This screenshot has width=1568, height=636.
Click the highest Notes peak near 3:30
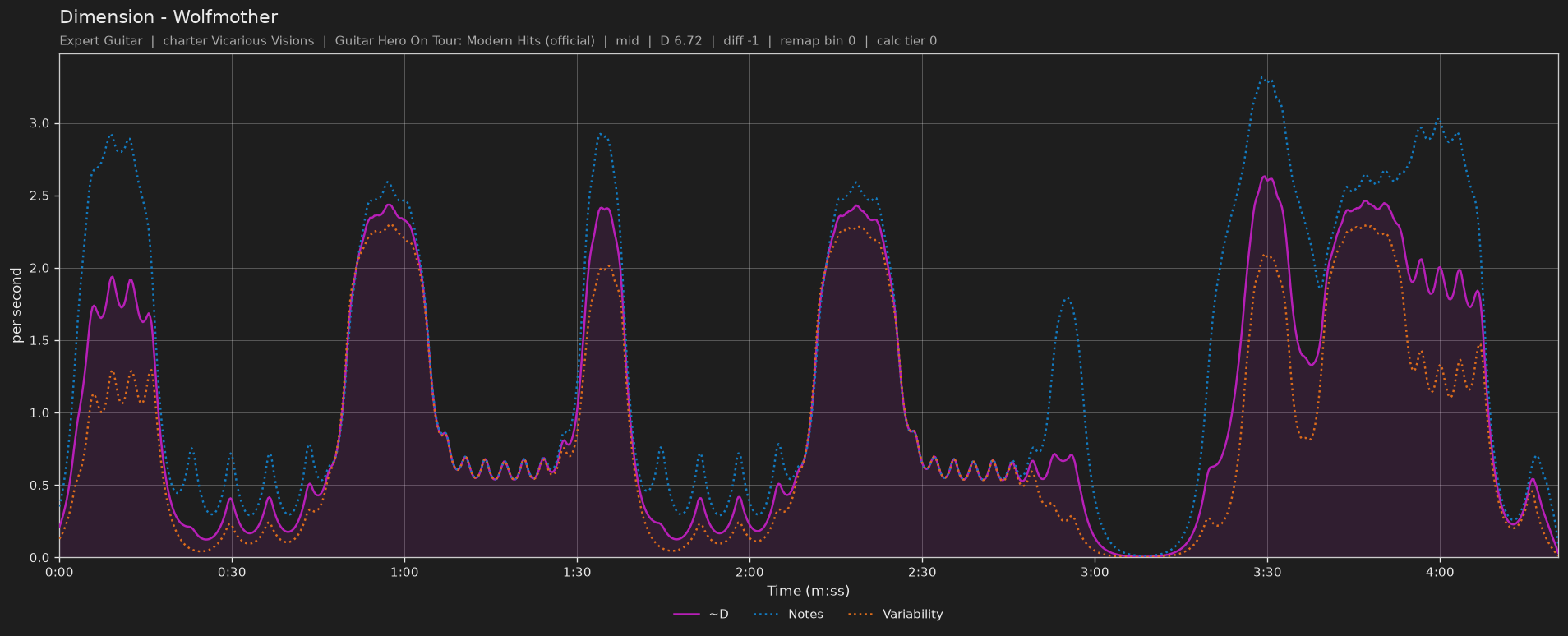tap(1261, 77)
